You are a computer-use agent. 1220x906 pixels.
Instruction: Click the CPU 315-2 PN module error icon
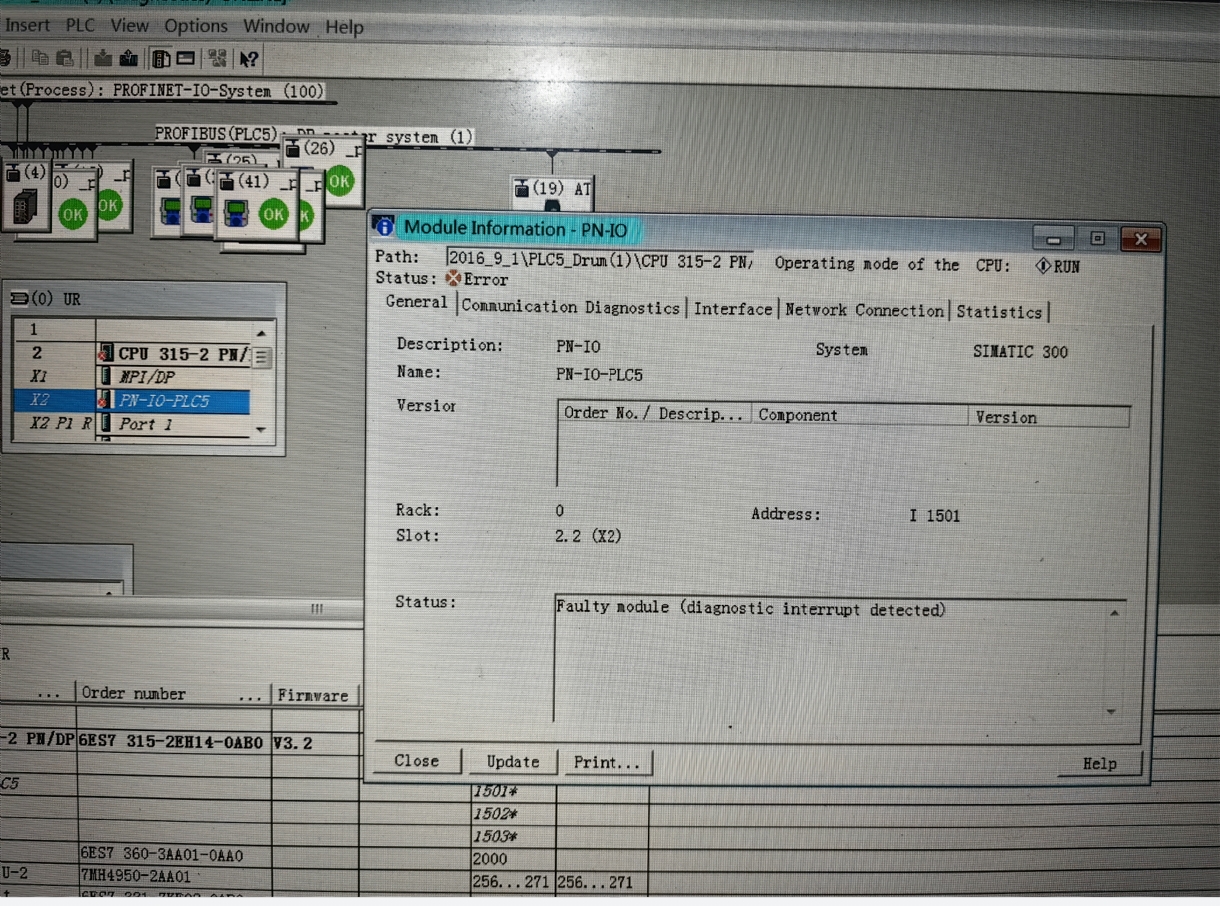106,353
